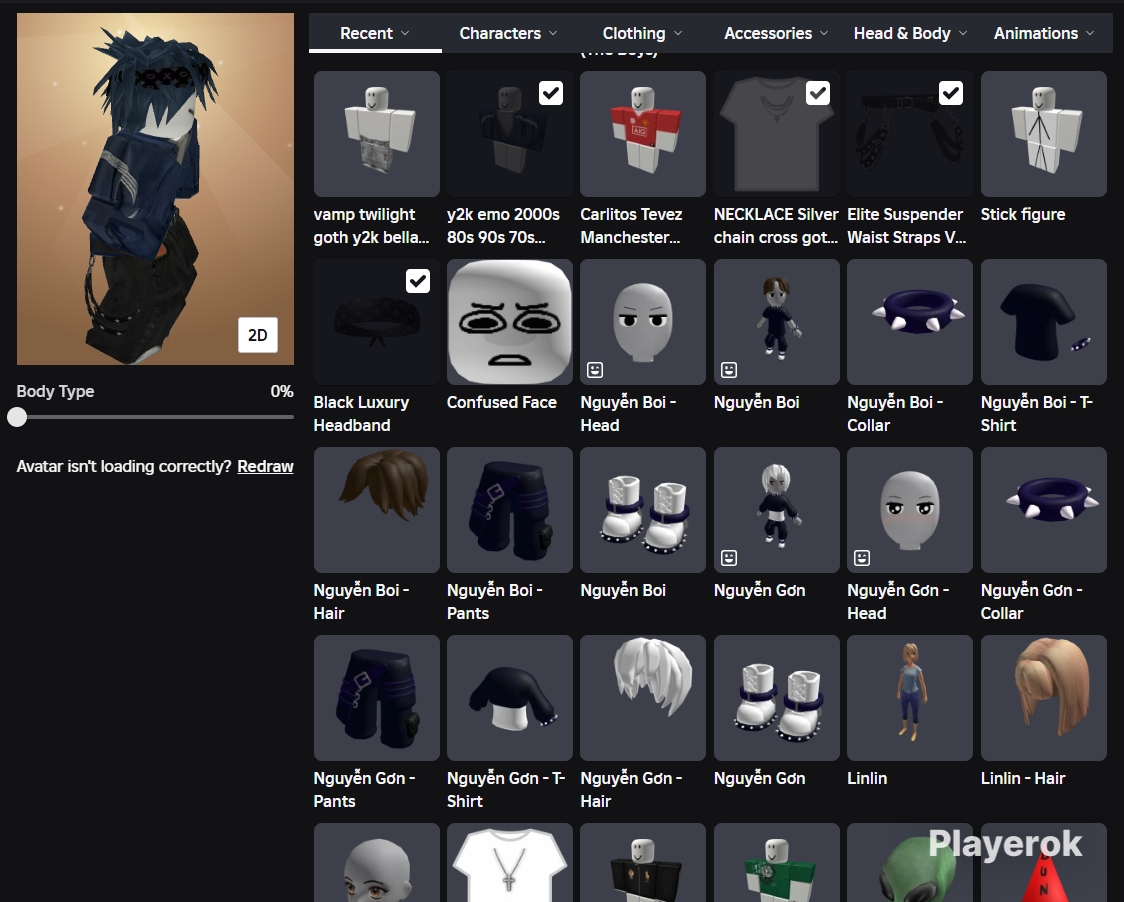Equip the Nguyễn Gơn - Hair item
The height and width of the screenshot is (902, 1124).
pos(643,698)
